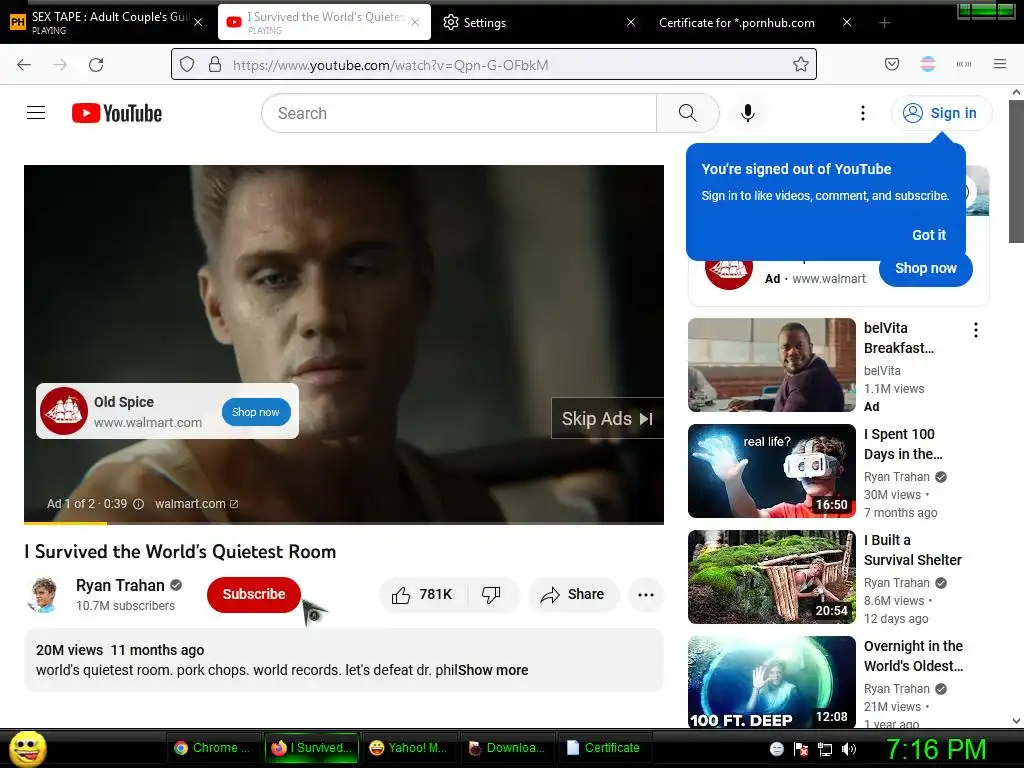
Task: Click the I Spent 100 Days title
Action: click(903, 444)
